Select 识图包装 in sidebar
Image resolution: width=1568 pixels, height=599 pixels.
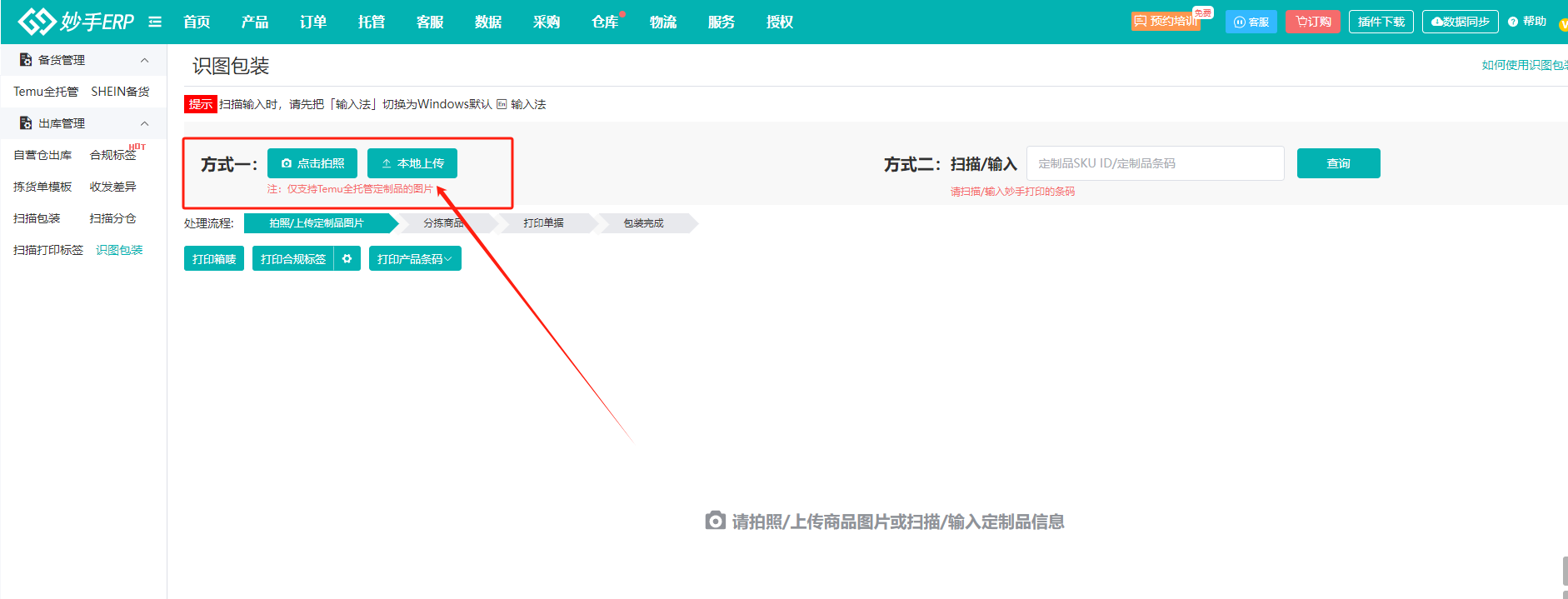click(x=119, y=250)
